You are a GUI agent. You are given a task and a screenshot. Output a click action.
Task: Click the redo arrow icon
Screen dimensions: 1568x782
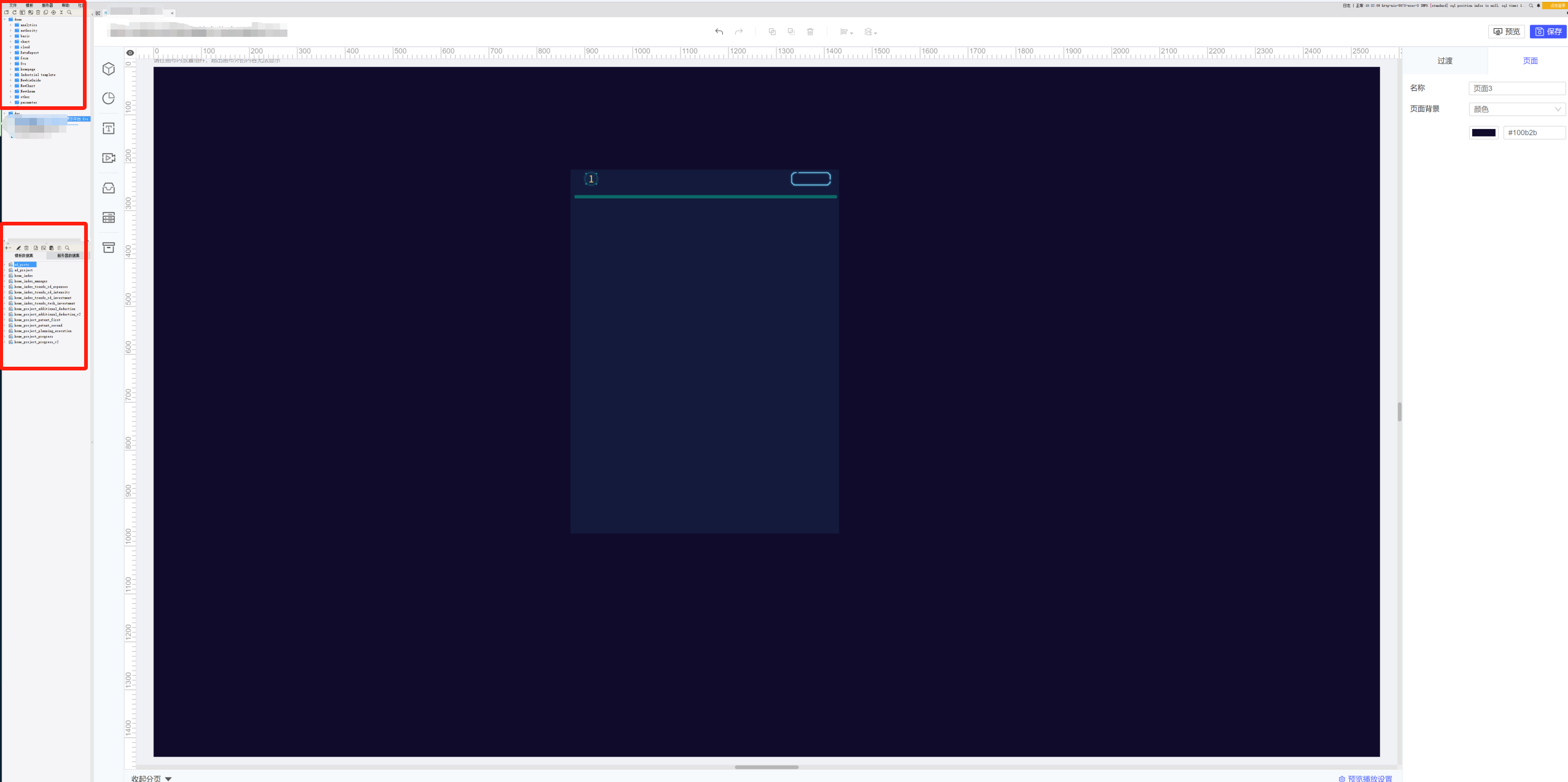(739, 32)
